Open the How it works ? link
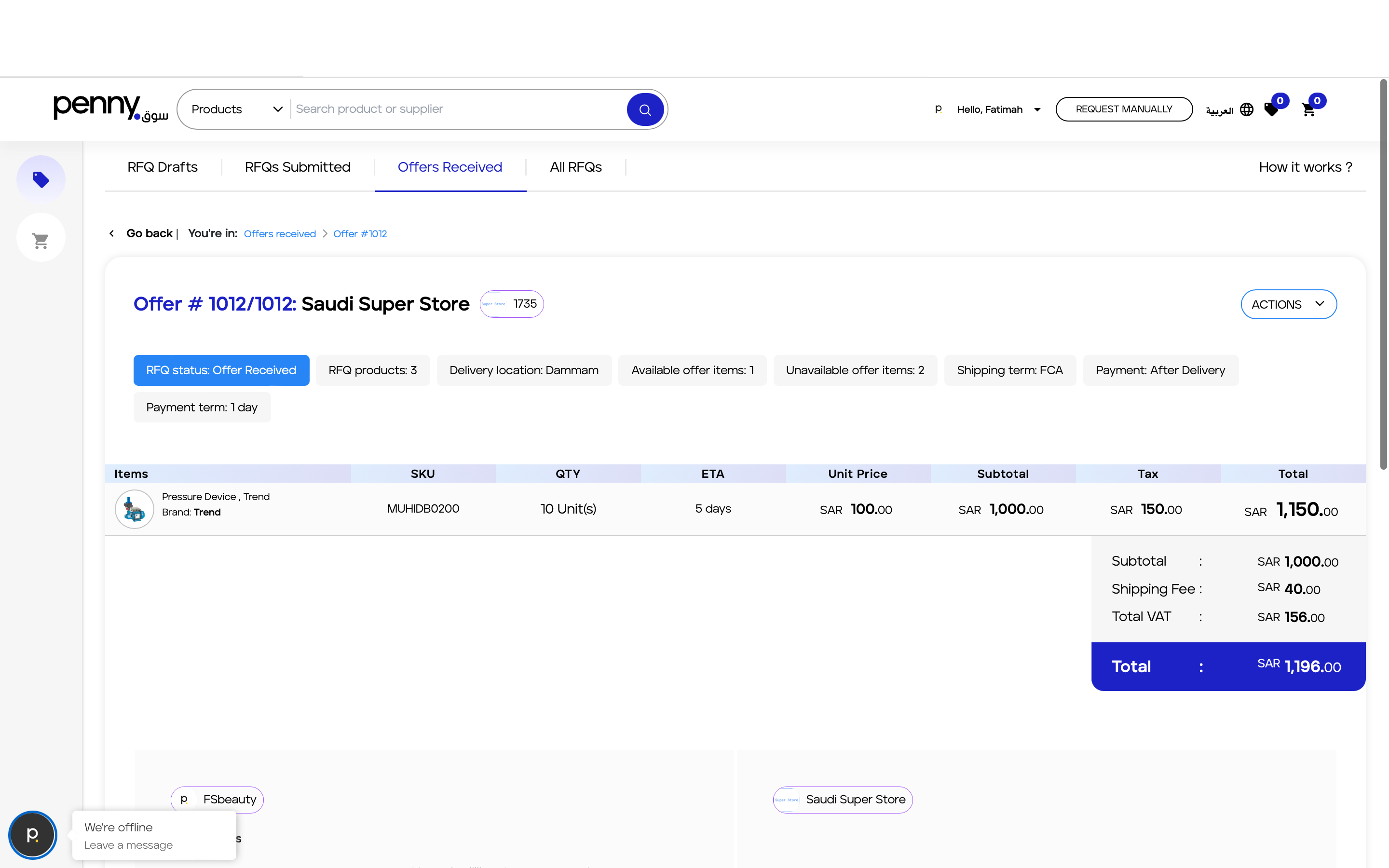The width and height of the screenshot is (1389, 868). tap(1306, 167)
